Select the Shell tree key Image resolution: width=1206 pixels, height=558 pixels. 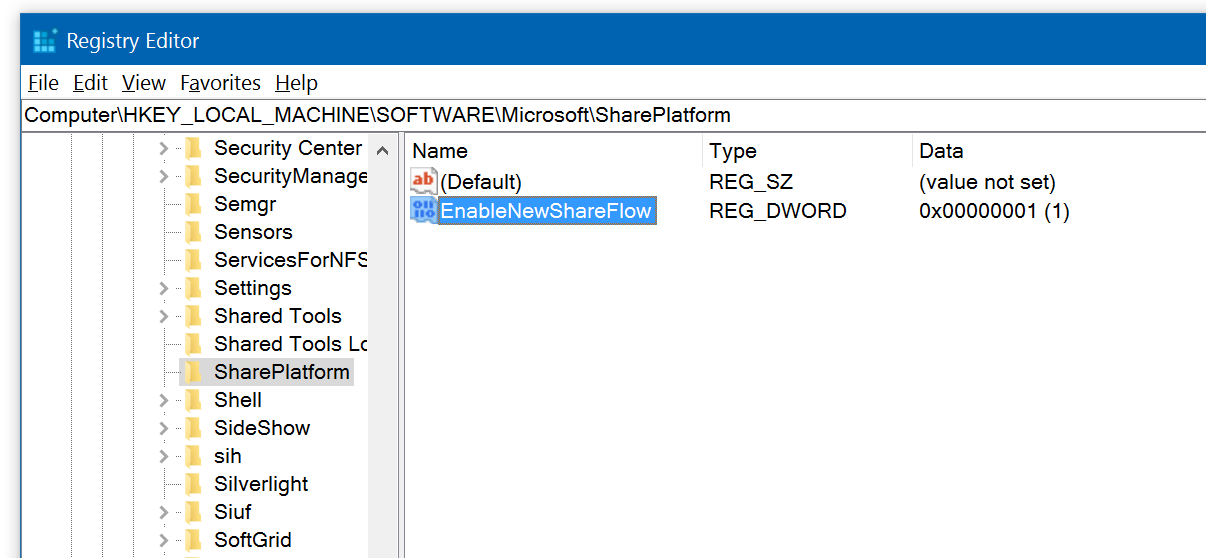click(x=238, y=400)
